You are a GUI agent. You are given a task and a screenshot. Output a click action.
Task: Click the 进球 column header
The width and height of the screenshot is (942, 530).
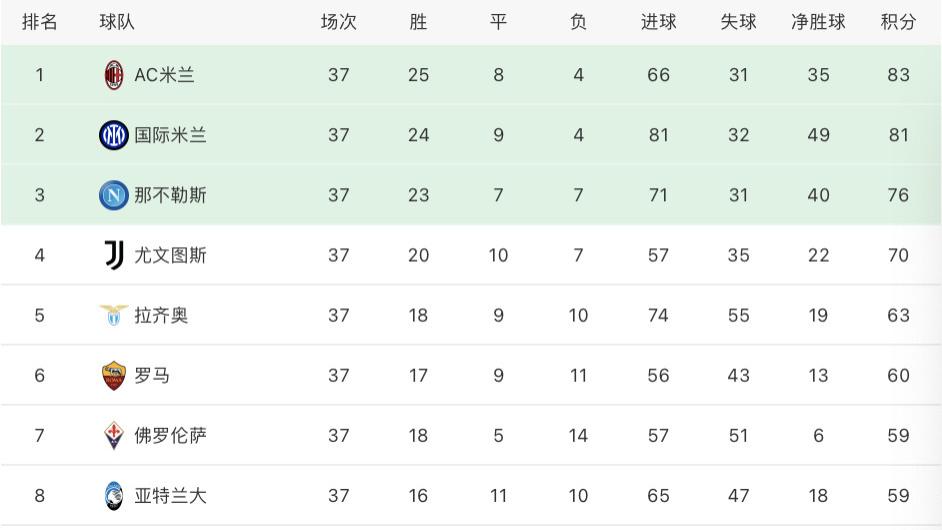pos(658,22)
